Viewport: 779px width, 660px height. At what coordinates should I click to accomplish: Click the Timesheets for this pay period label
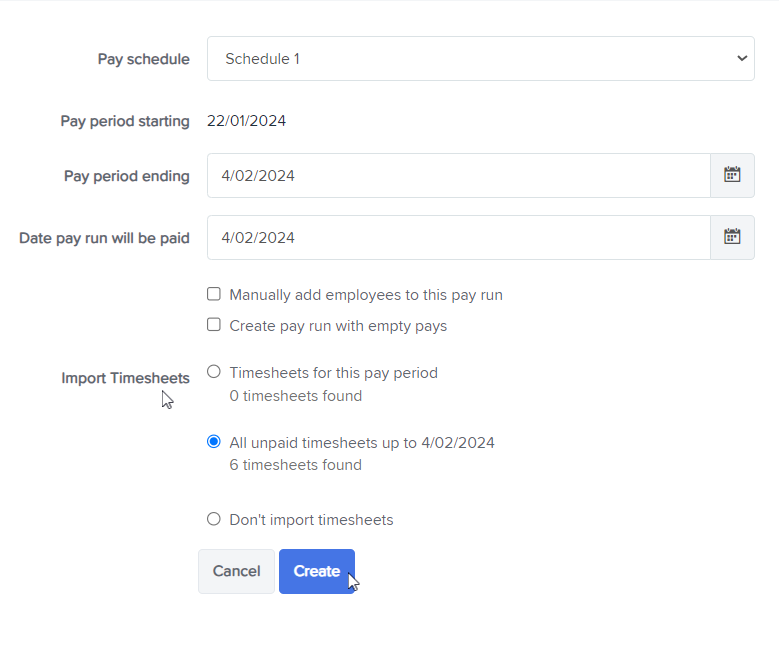pos(333,373)
